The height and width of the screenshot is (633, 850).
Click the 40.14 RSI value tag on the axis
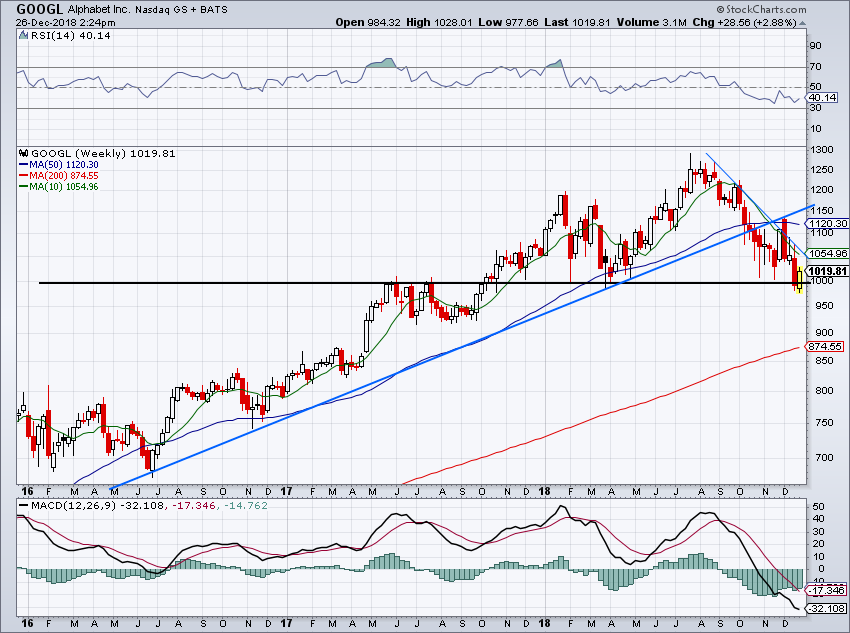coord(822,98)
